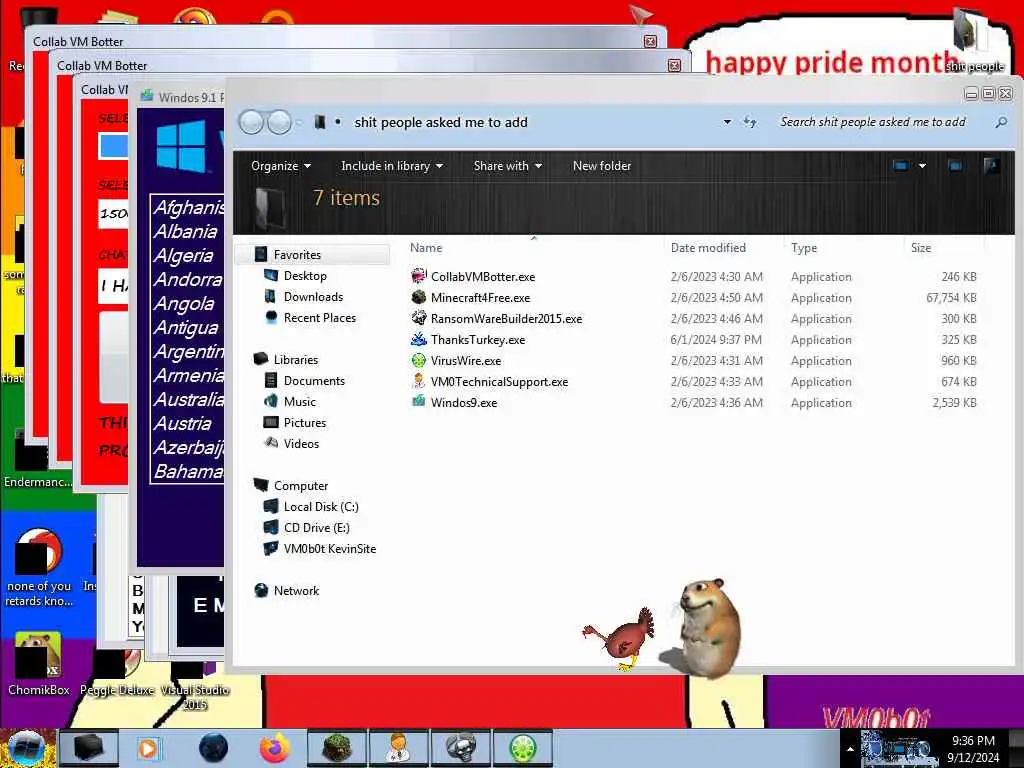Select the Minecraft4Free.exe file icon
The height and width of the screenshot is (768, 1024).
(419, 297)
